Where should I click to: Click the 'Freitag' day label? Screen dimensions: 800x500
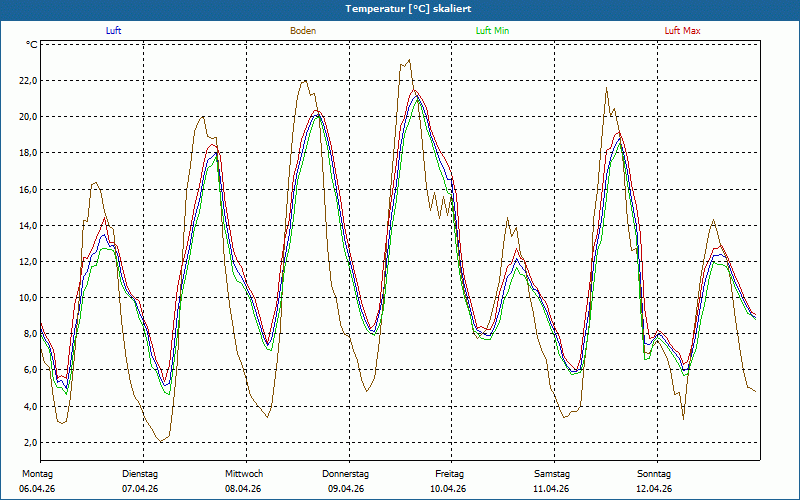pyautogui.click(x=449, y=474)
